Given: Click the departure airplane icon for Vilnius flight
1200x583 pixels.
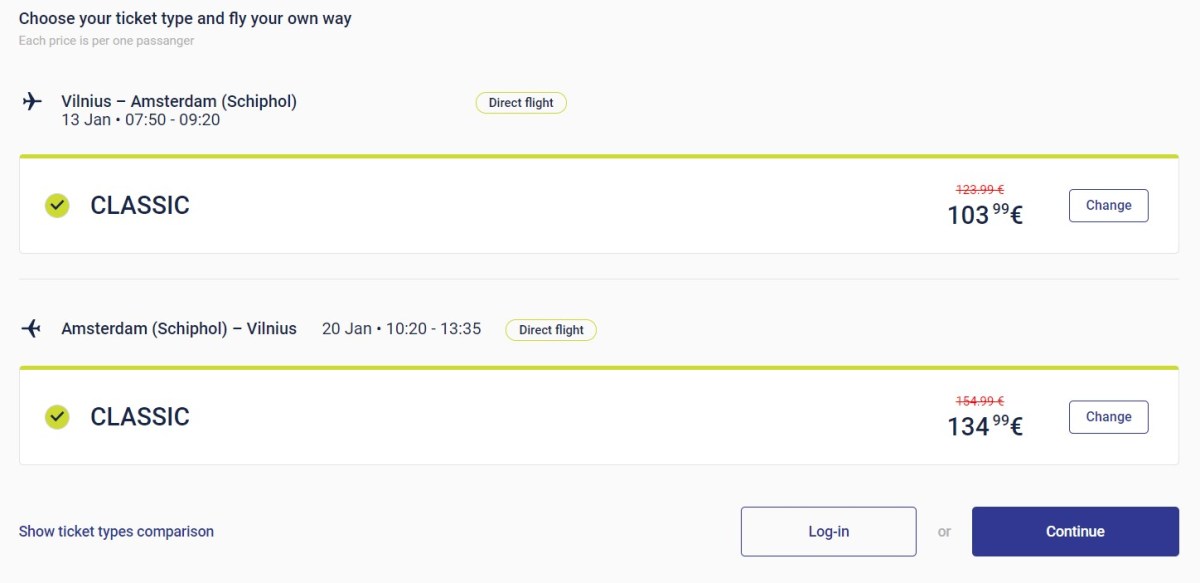Looking at the screenshot, I should click(x=33, y=101).
